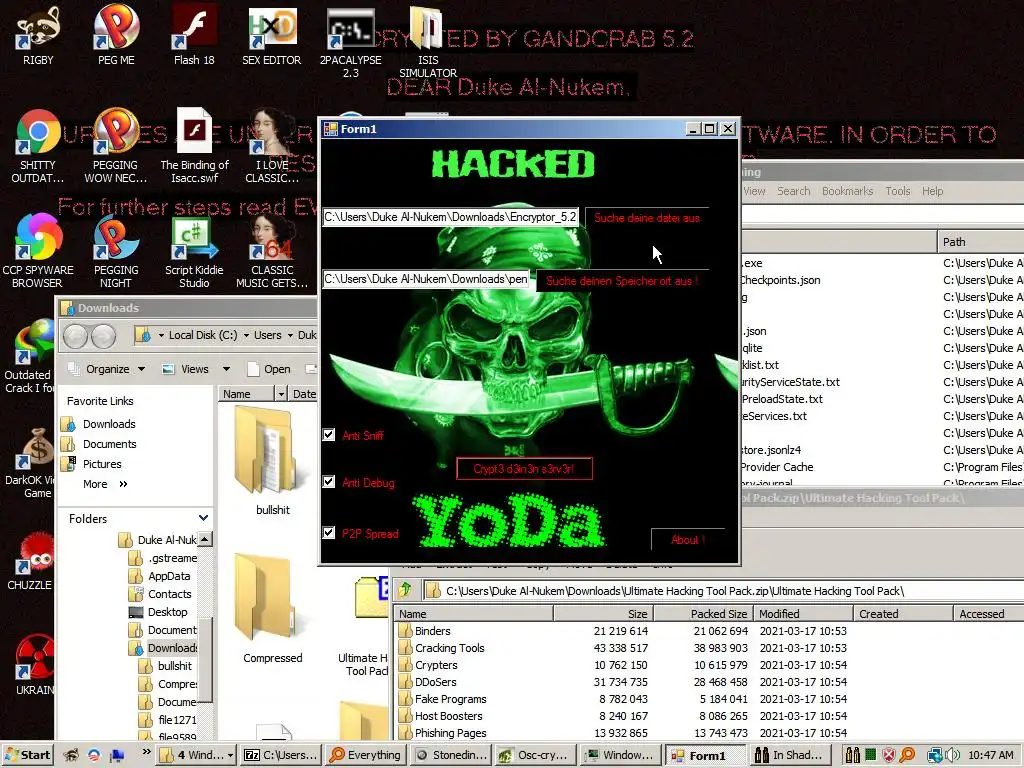1024x768 pixels.
Task: Open PEGGING NIGHT desktop icon
Action: point(116,251)
